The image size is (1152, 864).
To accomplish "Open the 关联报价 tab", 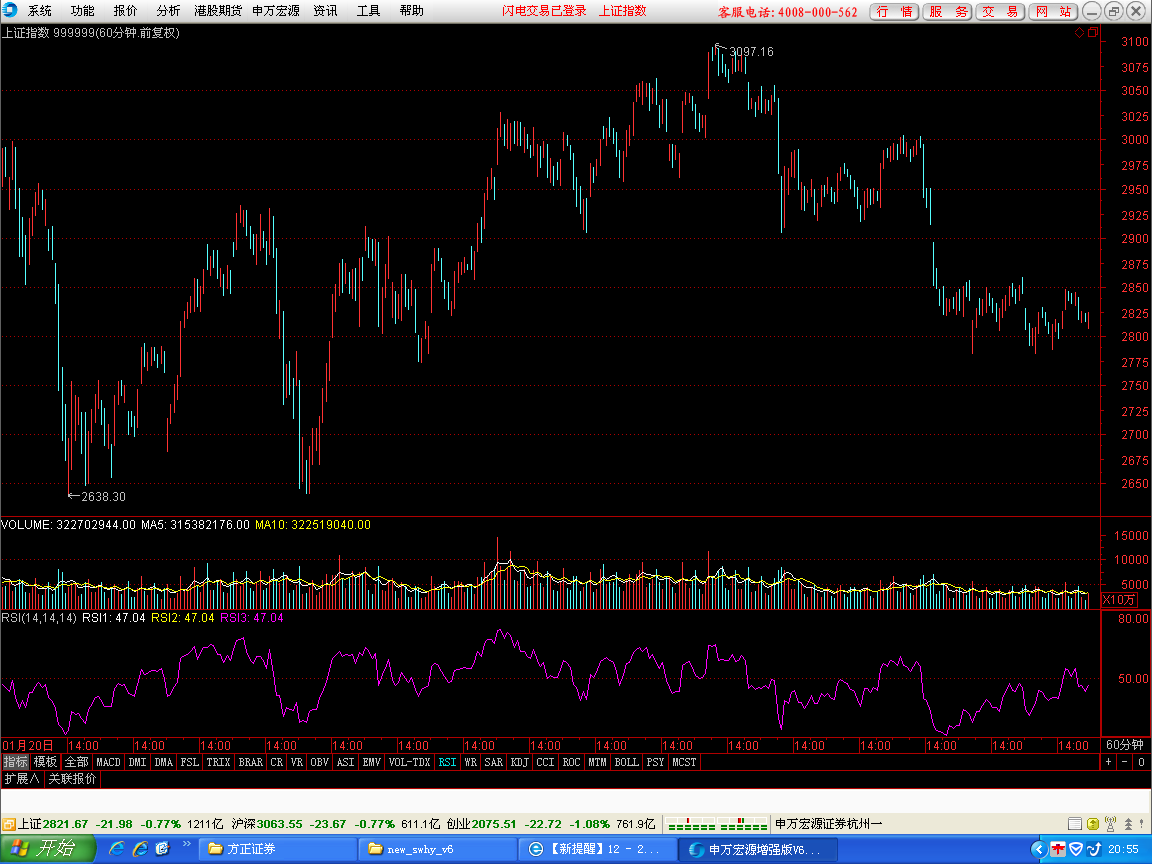I will [x=72, y=779].
